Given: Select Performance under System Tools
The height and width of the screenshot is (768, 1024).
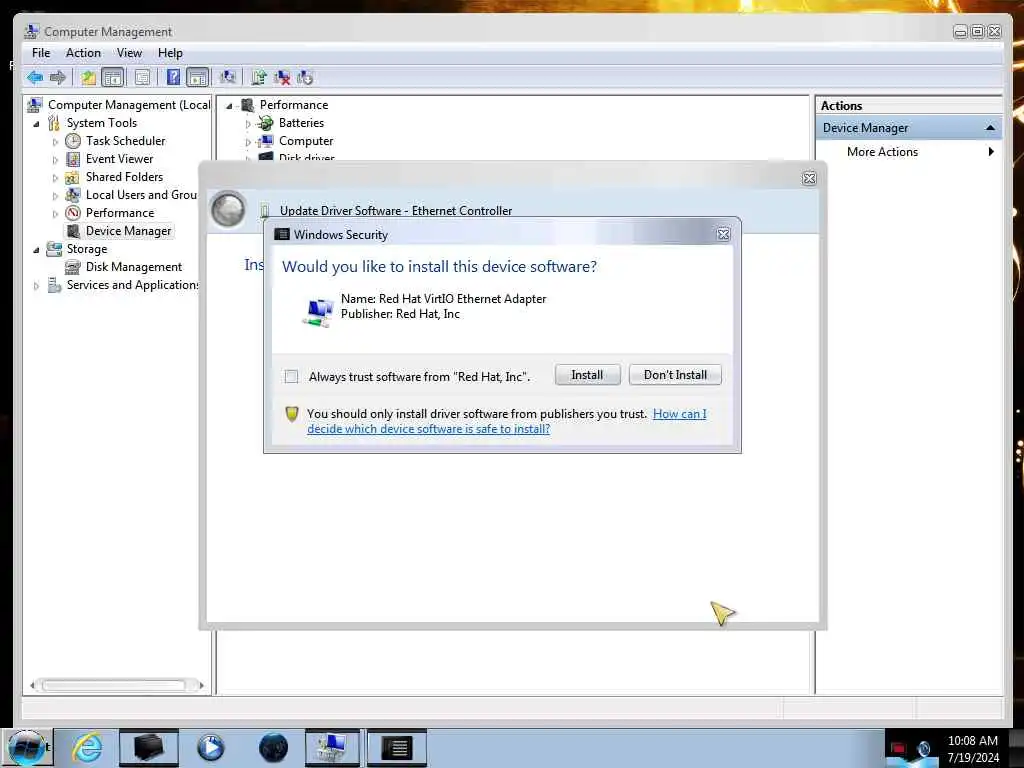Looking at the screenshot, I should [120, 213].
